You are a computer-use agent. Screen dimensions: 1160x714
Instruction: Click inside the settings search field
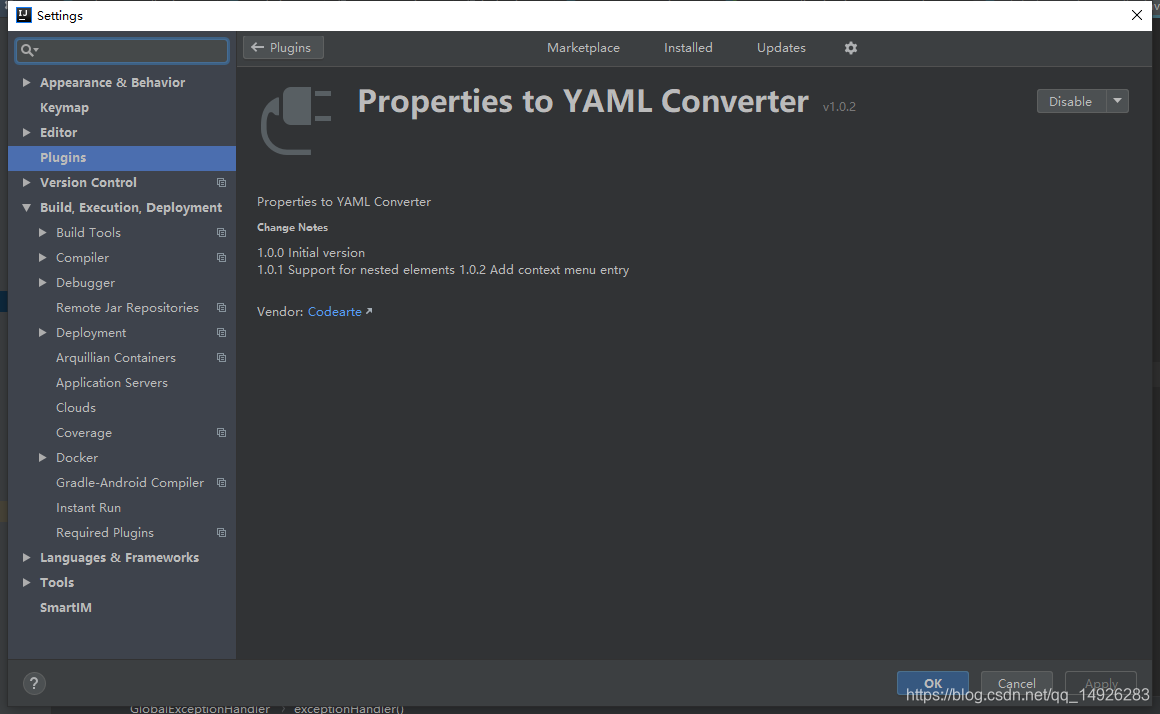[x=120, y=49]
